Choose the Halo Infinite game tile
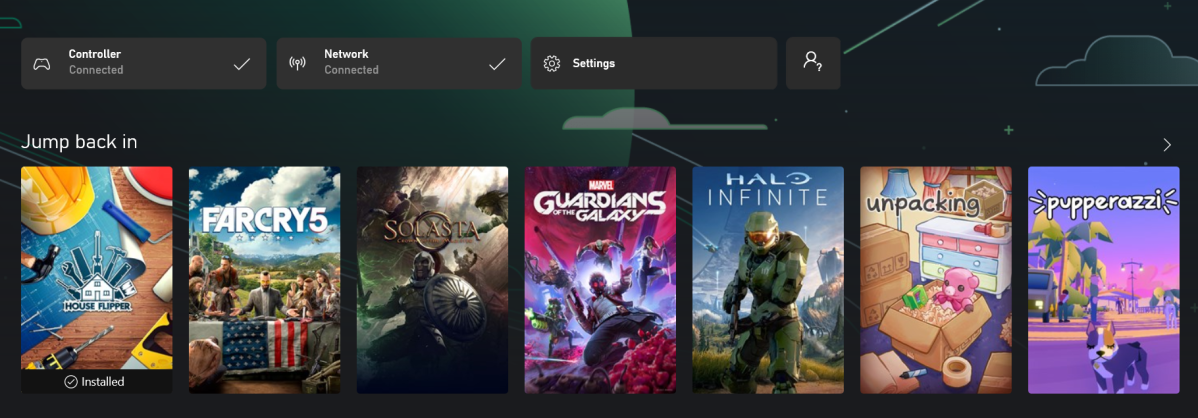The height and width of the screenshot is (418, 1198). (768, 280)
